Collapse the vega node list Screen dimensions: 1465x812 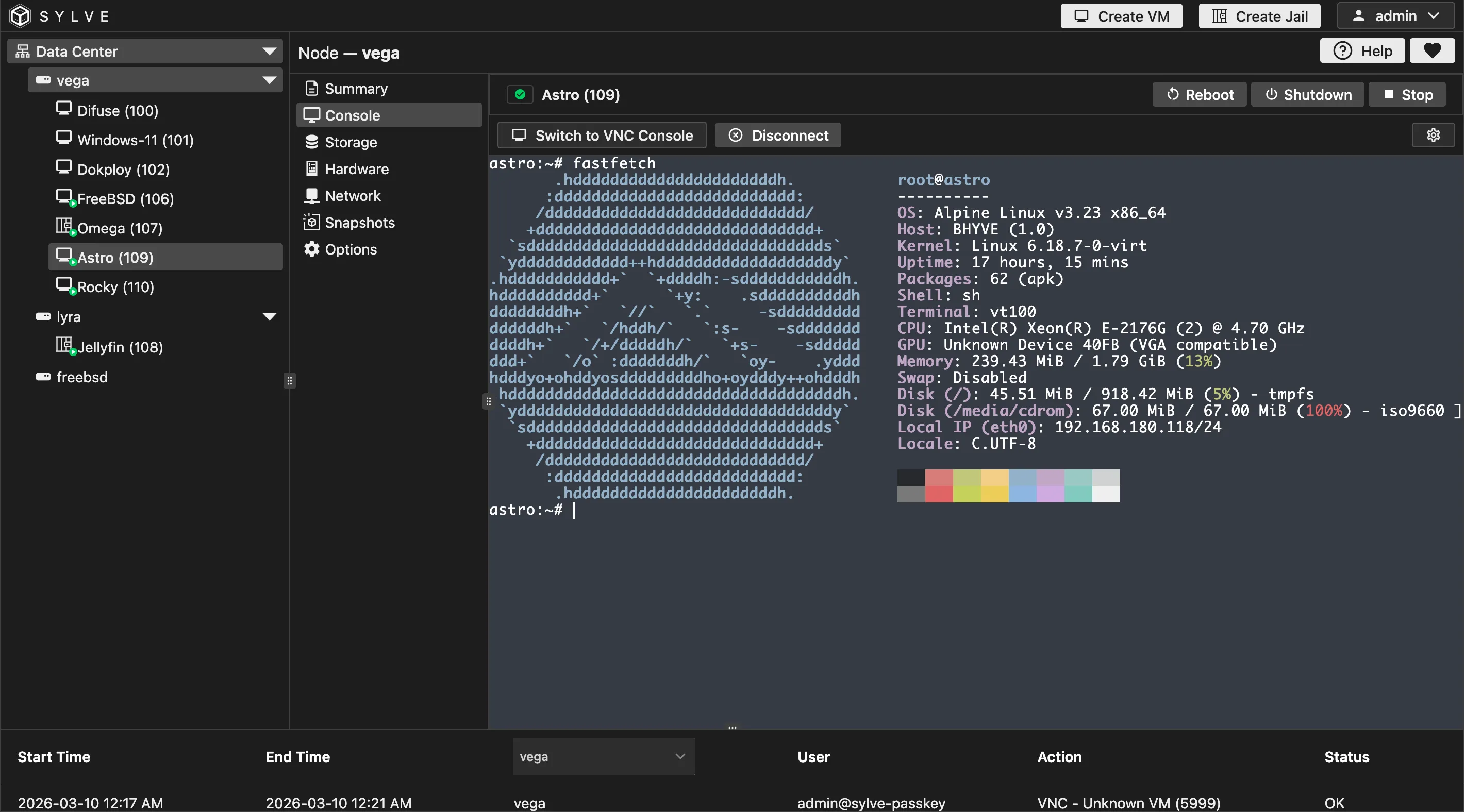270,80
